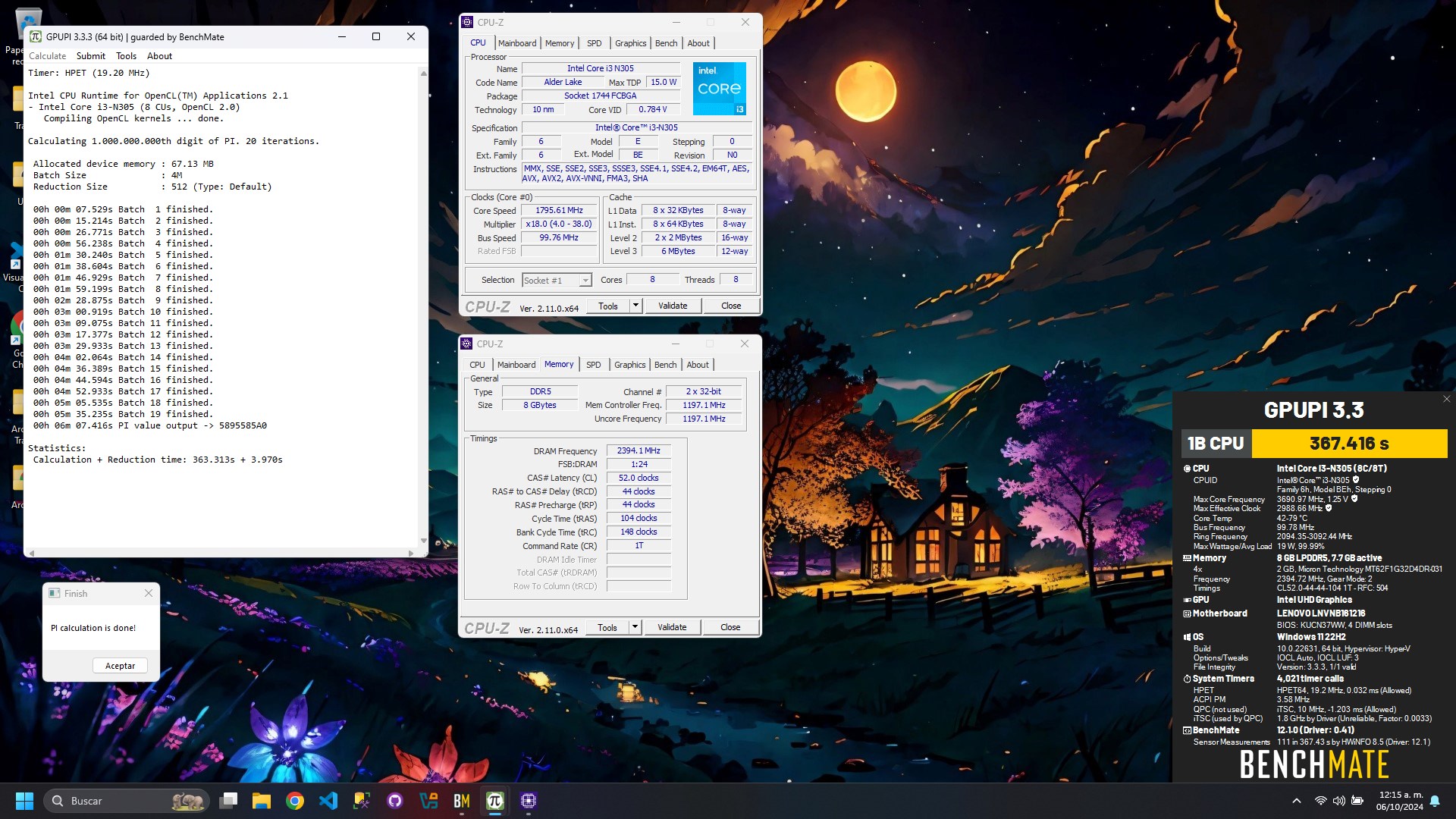The width and height of the screenshot is (1456, 819).
Task: Click Validate in the upper CPU-Z window
Action: 673,306
